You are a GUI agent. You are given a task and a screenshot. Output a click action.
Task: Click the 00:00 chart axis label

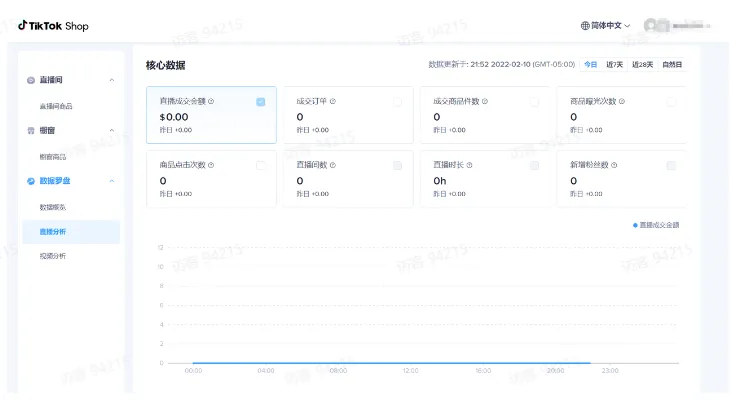pyautogui.click(x=193, y=371)
